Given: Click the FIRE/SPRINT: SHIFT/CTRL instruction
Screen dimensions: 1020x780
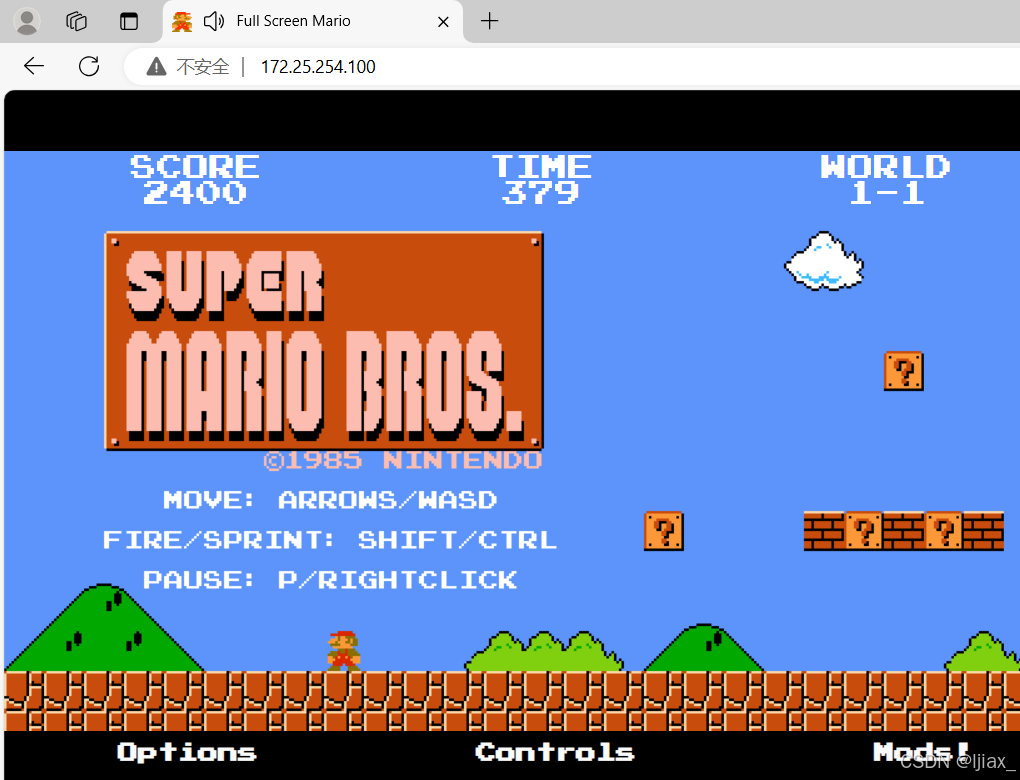Looking at the screenshot, I should 330,540.
